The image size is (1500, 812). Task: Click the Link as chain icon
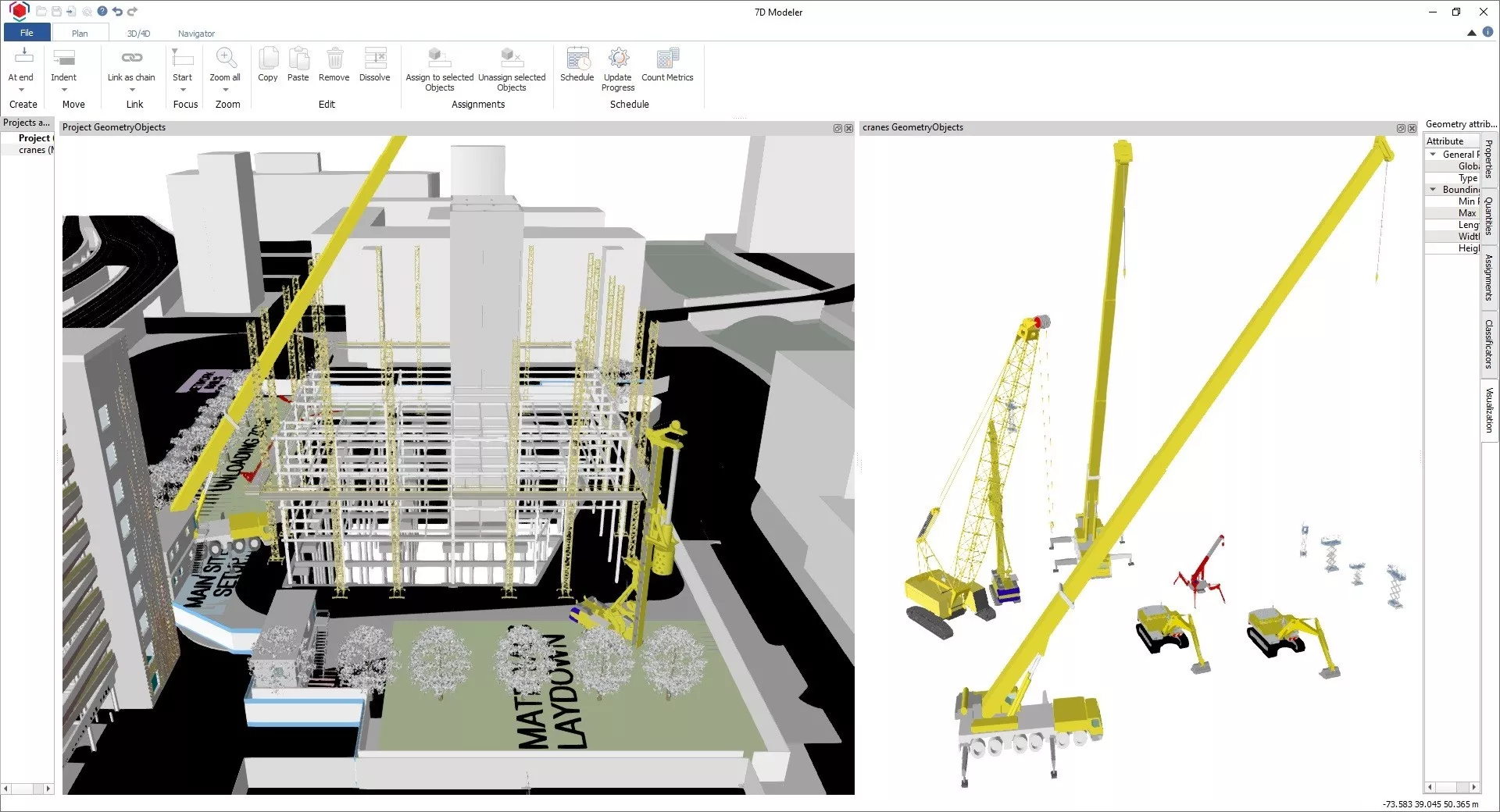131,58
